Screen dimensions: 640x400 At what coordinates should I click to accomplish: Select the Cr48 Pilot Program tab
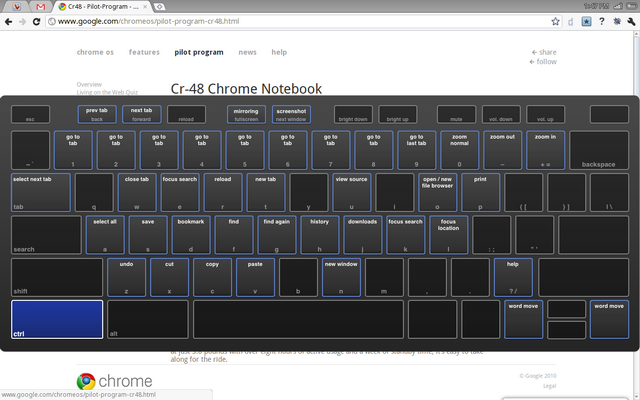(x=102, y=7)
